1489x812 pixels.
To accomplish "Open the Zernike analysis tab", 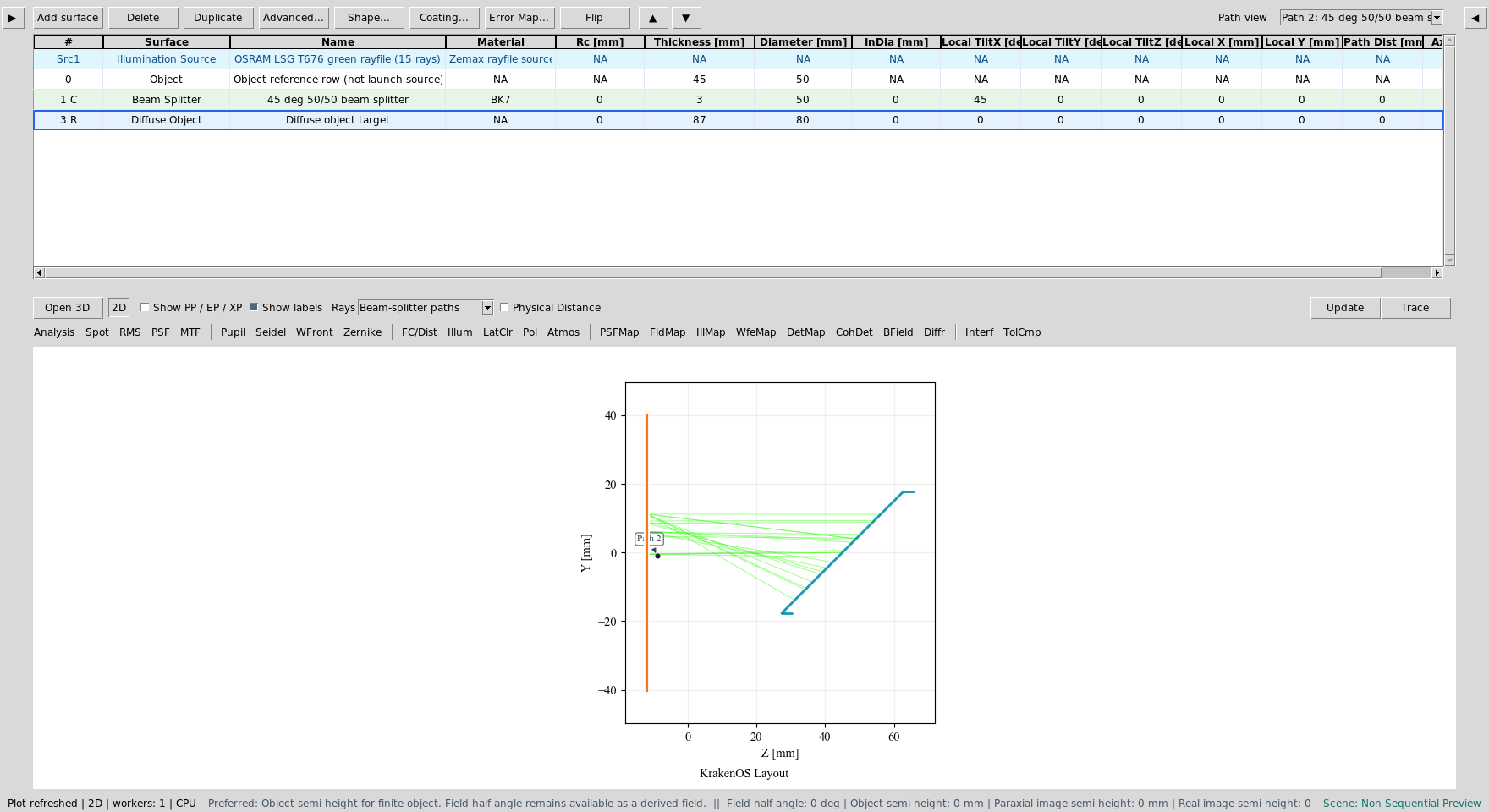I will [362, 332].
